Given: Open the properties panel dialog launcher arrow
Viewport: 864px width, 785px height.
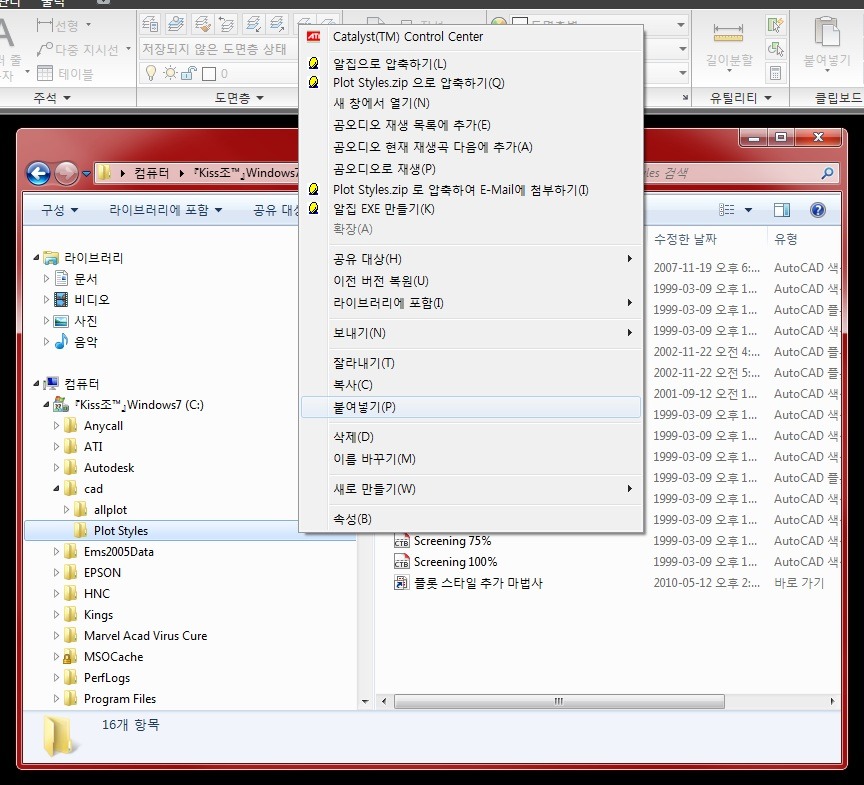Looking at the screenshot, I should point(685,98).
